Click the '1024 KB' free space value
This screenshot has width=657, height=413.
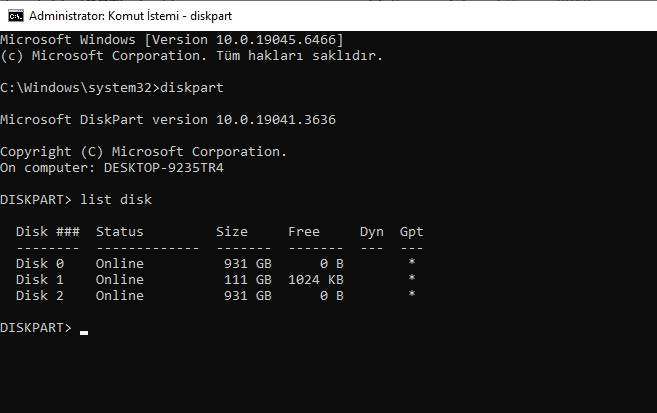tap(316, 279)
